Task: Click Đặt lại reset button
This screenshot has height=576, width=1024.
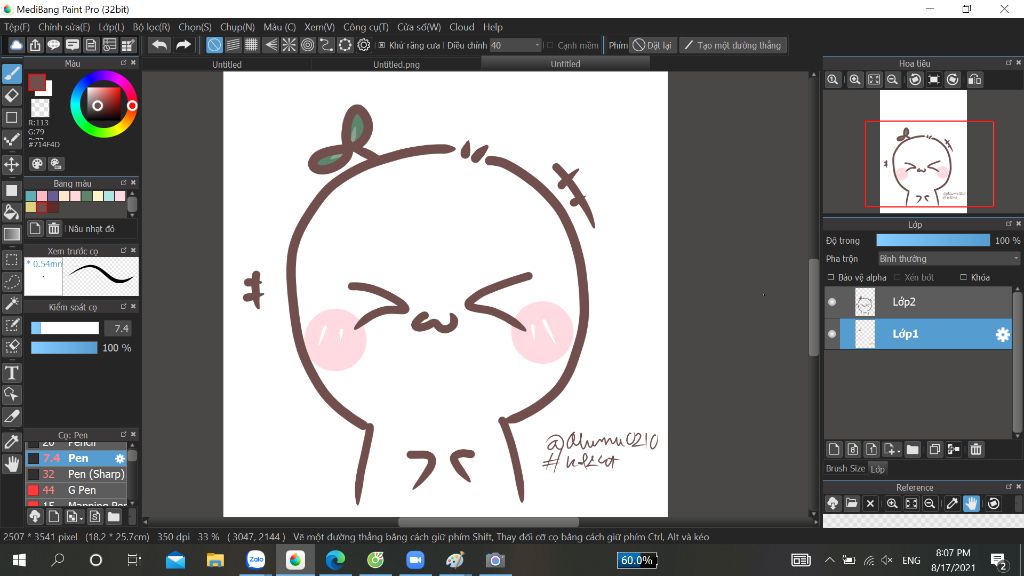Action: [652, 45]
